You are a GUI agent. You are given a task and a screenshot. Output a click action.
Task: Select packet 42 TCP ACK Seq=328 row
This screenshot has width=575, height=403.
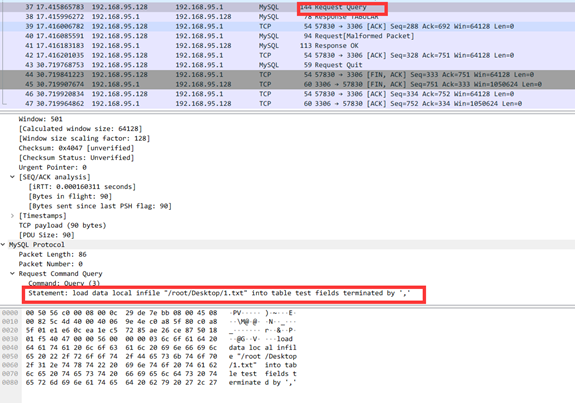pyautogui.click(x=288, y=55)
